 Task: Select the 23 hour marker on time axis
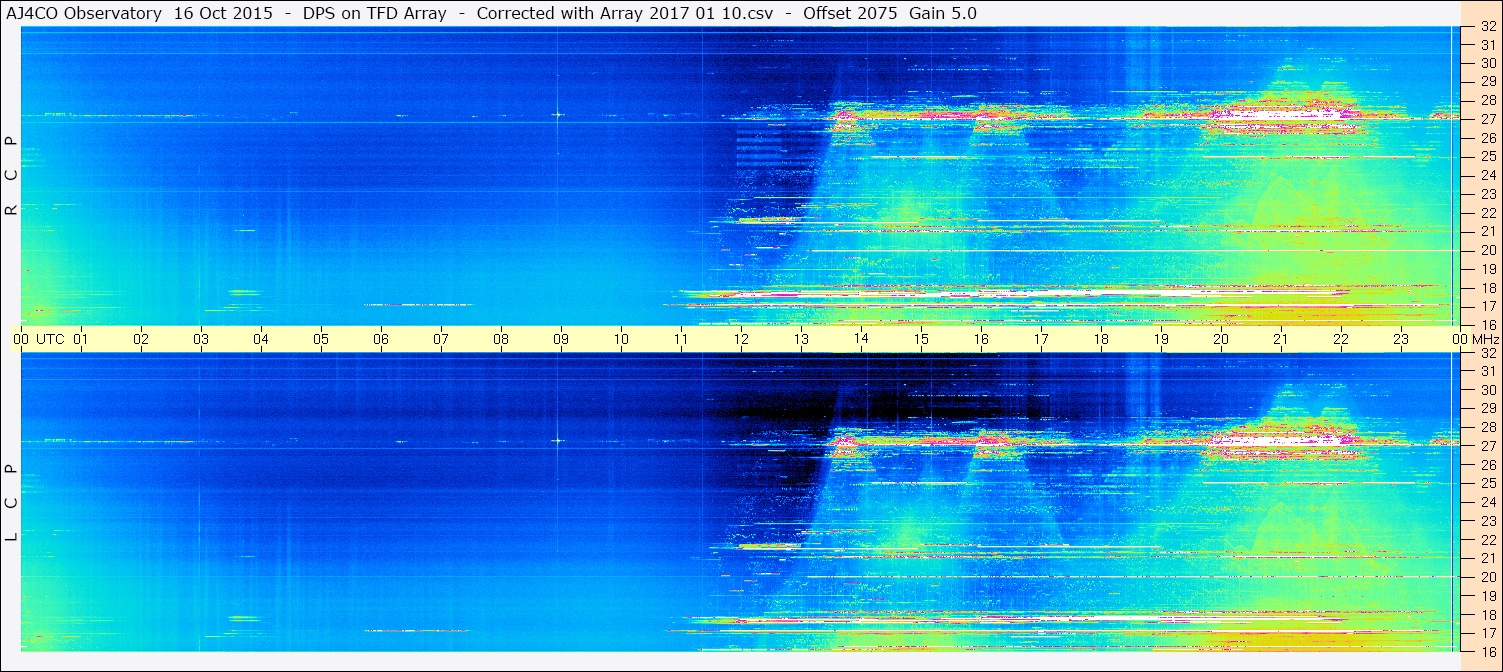[1401, 339]
